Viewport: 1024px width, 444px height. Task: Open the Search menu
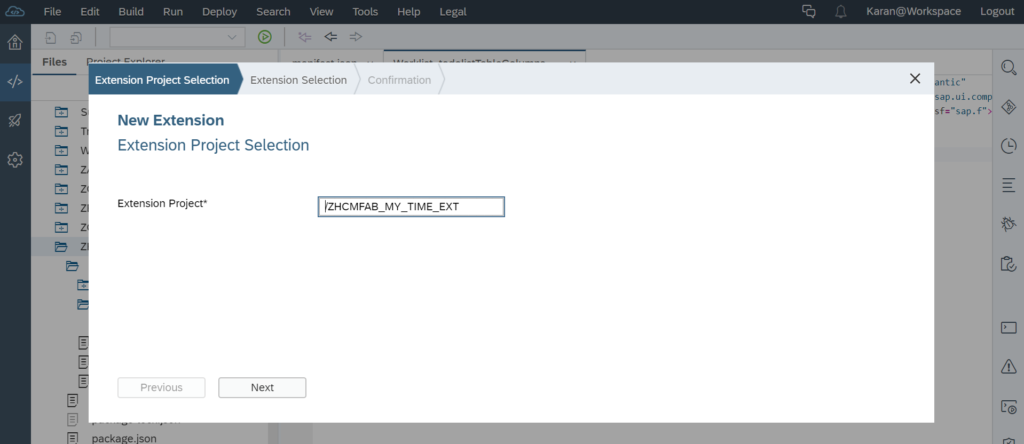[x=273, y=11]
